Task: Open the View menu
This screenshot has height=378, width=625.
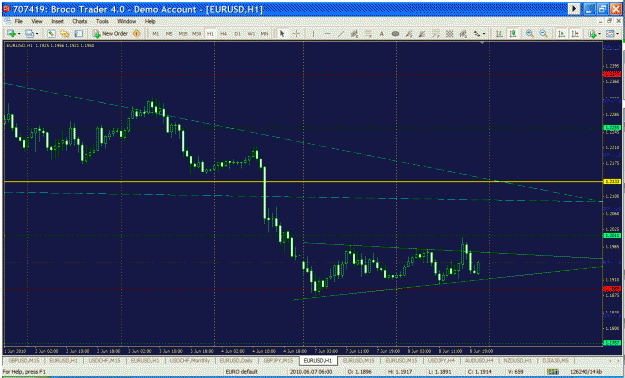Action: coord(37,21)
